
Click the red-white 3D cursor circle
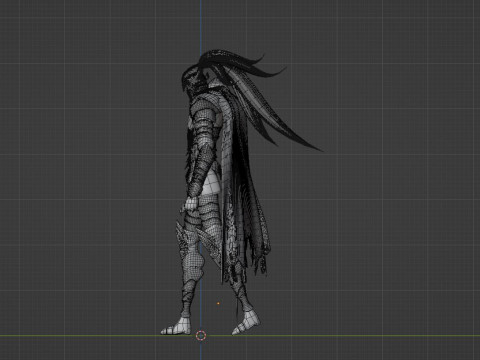201,336
